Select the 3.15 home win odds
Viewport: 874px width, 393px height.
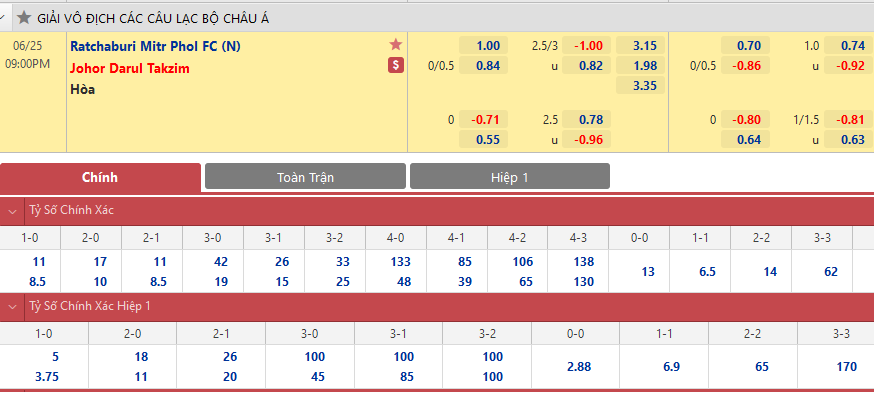[x=640, y=46]
